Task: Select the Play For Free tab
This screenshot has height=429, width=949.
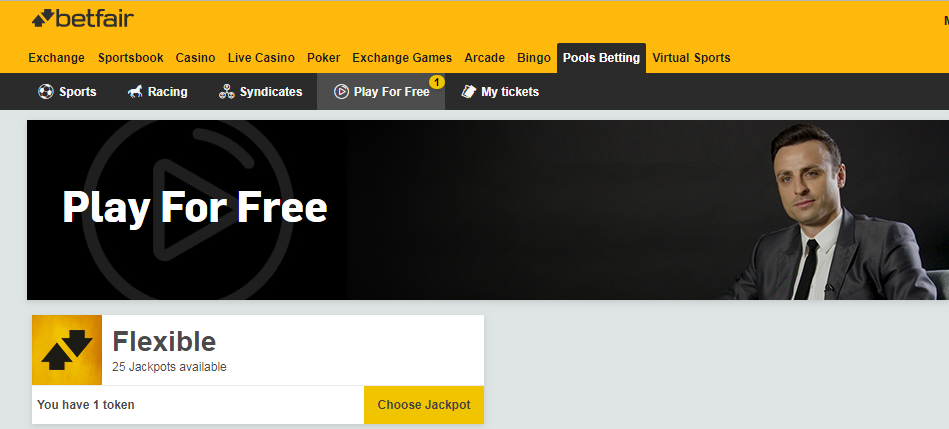Action: pos(381,92)
